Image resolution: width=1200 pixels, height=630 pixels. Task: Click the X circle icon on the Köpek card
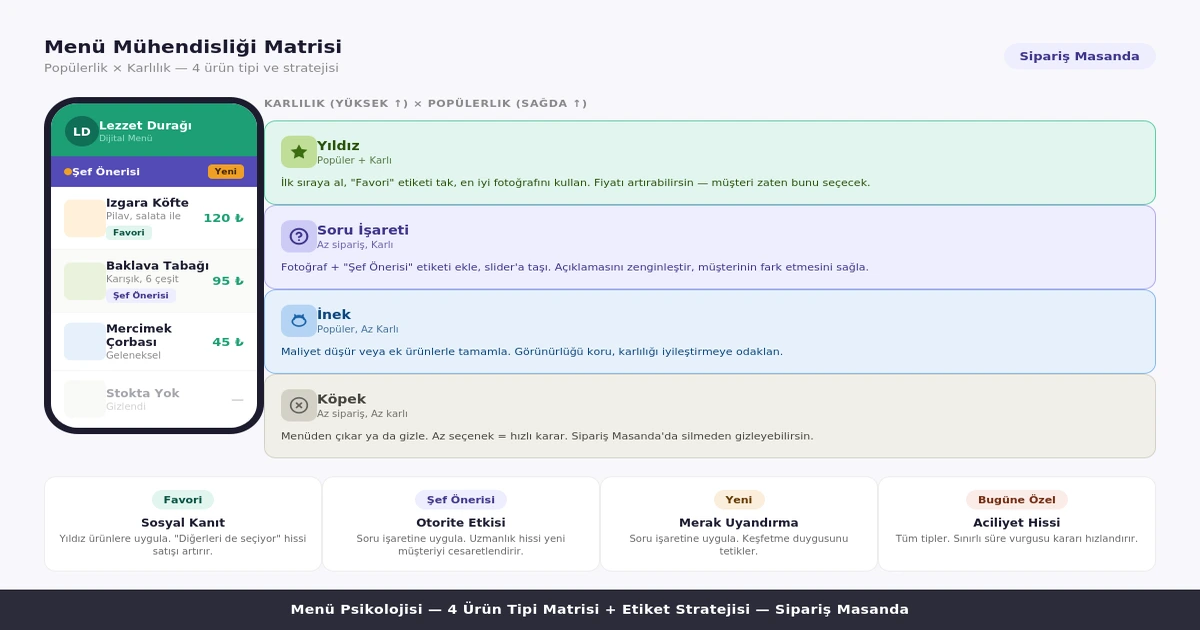pos(297,405)
